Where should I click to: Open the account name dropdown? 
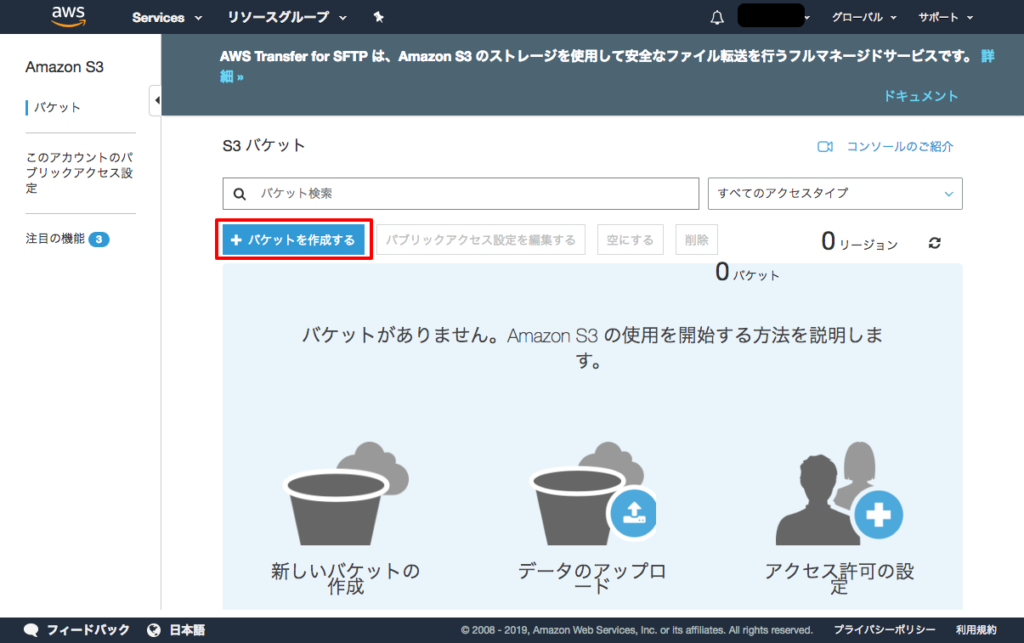click(x=774, y=16)
